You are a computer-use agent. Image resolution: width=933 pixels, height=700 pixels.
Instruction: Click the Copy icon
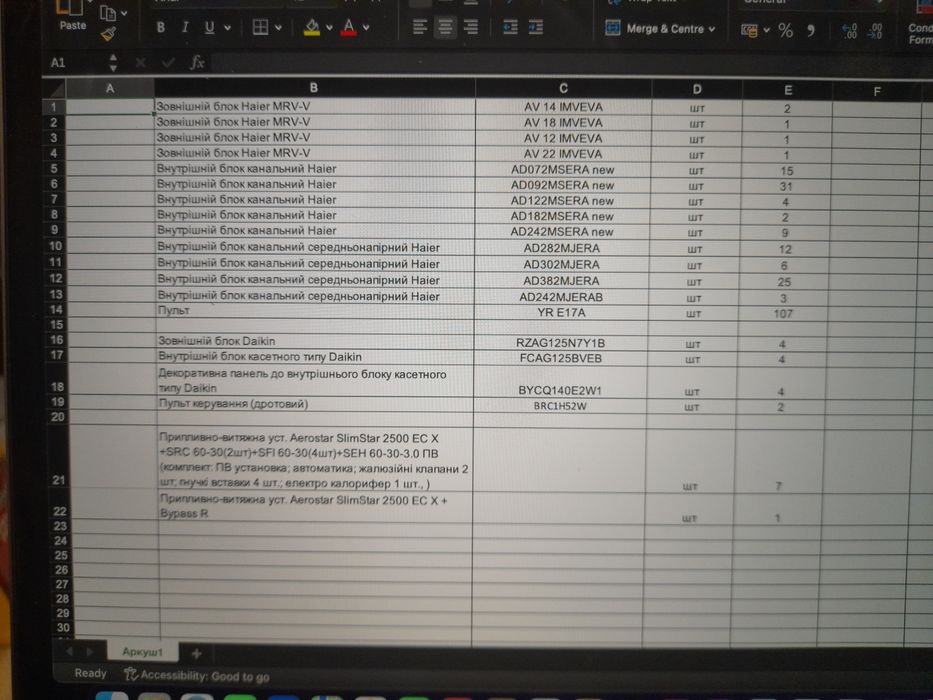point(108,12)
